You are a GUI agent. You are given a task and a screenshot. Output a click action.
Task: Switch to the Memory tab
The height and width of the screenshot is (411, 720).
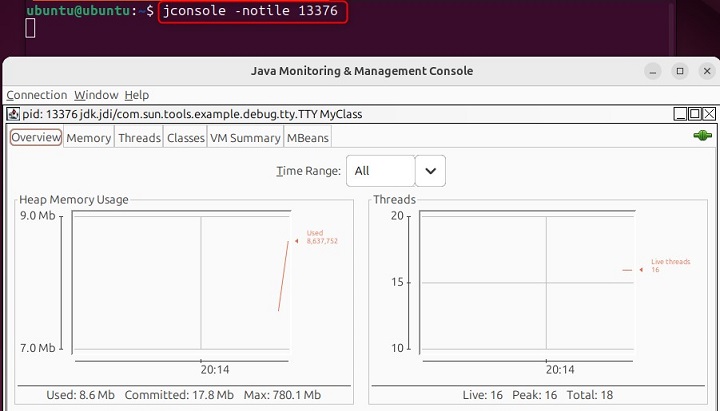[x=89, y=138]
